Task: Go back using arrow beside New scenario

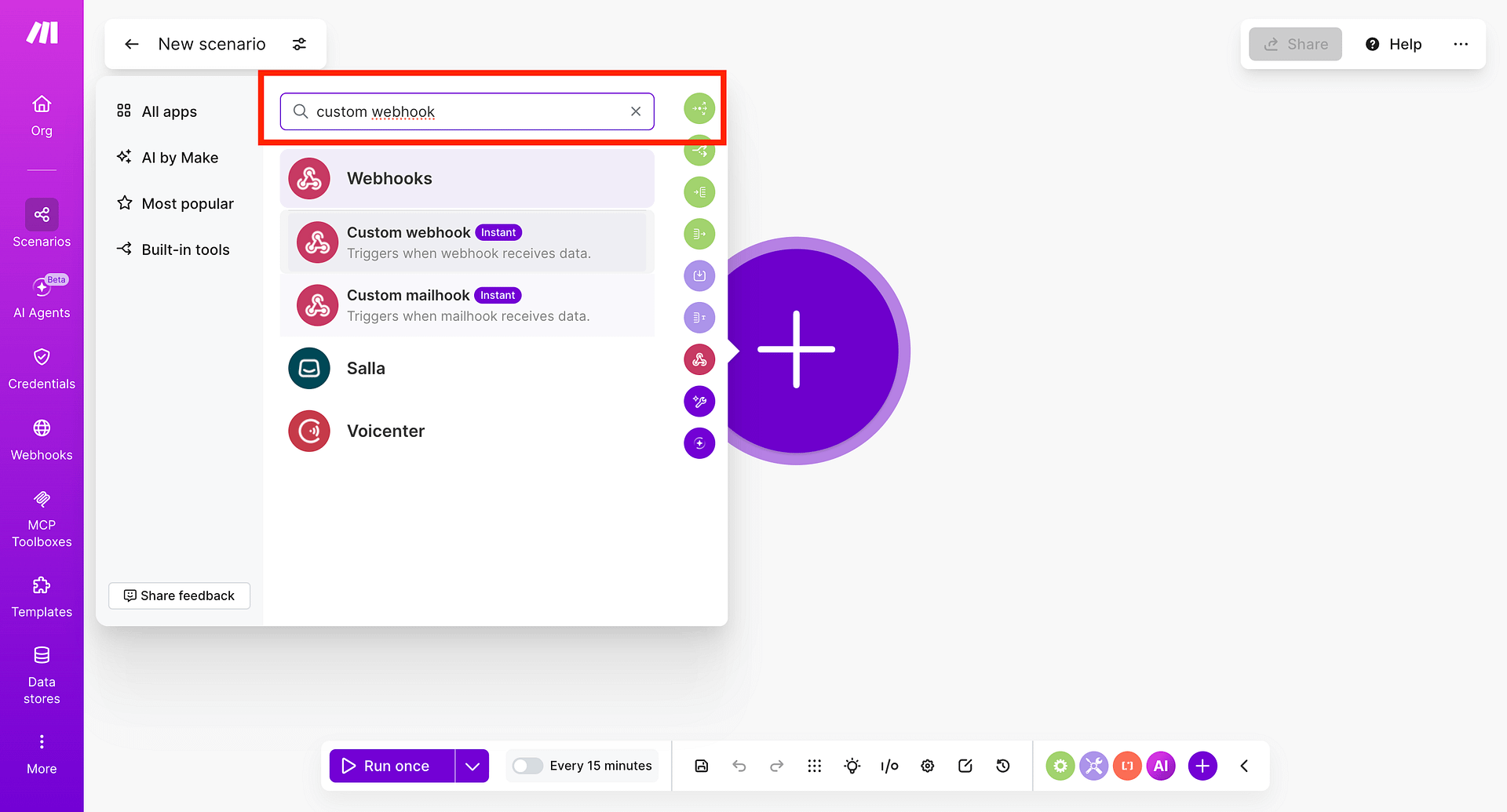Action: pos(132,44)
